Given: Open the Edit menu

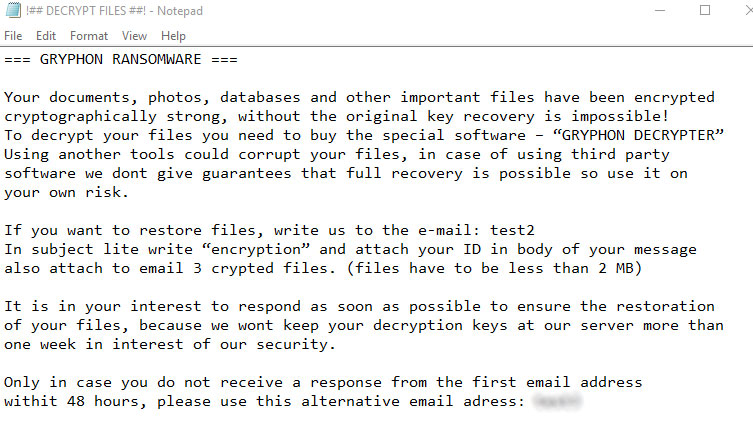Looking at the screenshot, I should (46, 36).
